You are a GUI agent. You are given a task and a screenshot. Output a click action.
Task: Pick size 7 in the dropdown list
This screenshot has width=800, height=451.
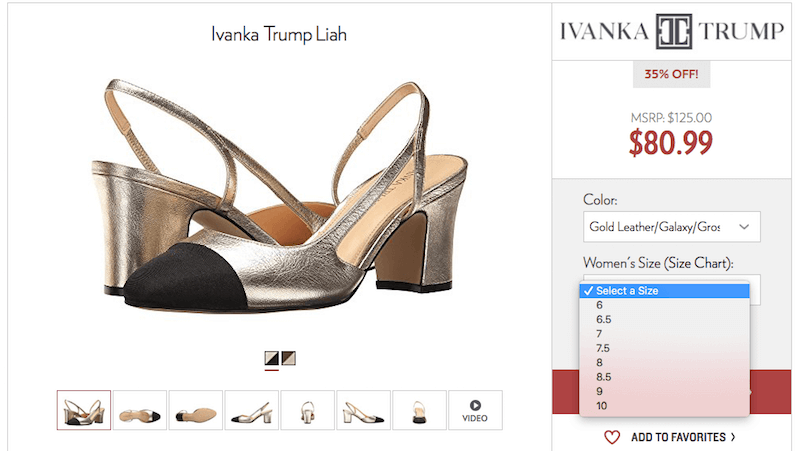664,334
